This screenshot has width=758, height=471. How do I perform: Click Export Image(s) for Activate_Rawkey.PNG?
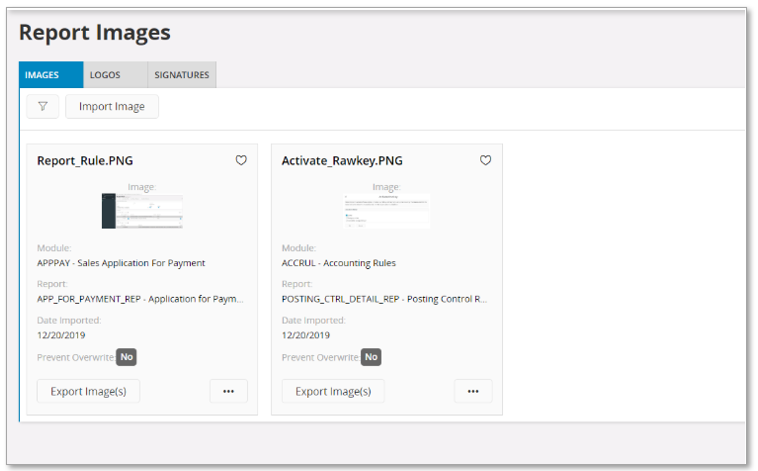click(x=333, y=391)
